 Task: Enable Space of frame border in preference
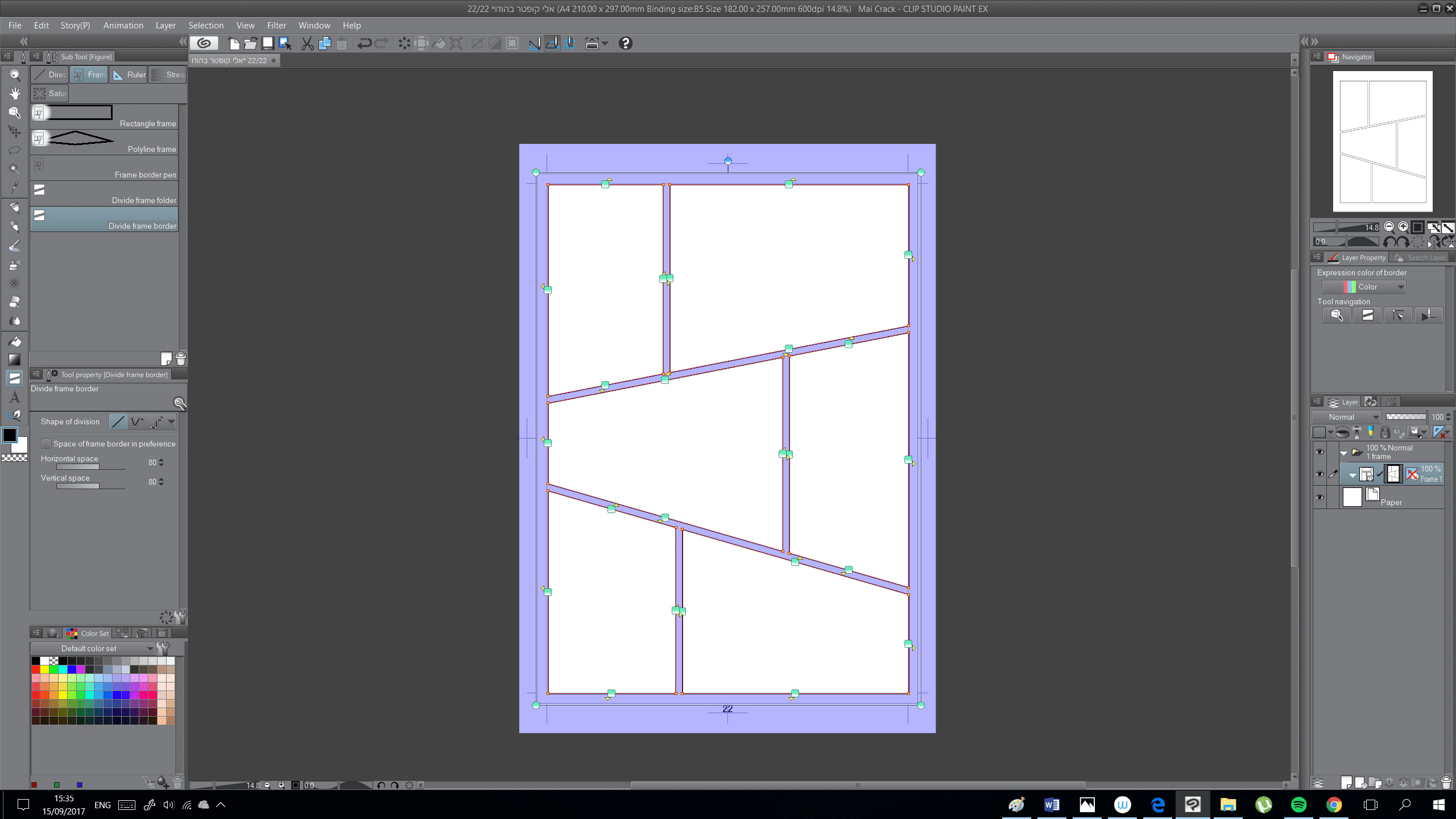coord(47,444)
